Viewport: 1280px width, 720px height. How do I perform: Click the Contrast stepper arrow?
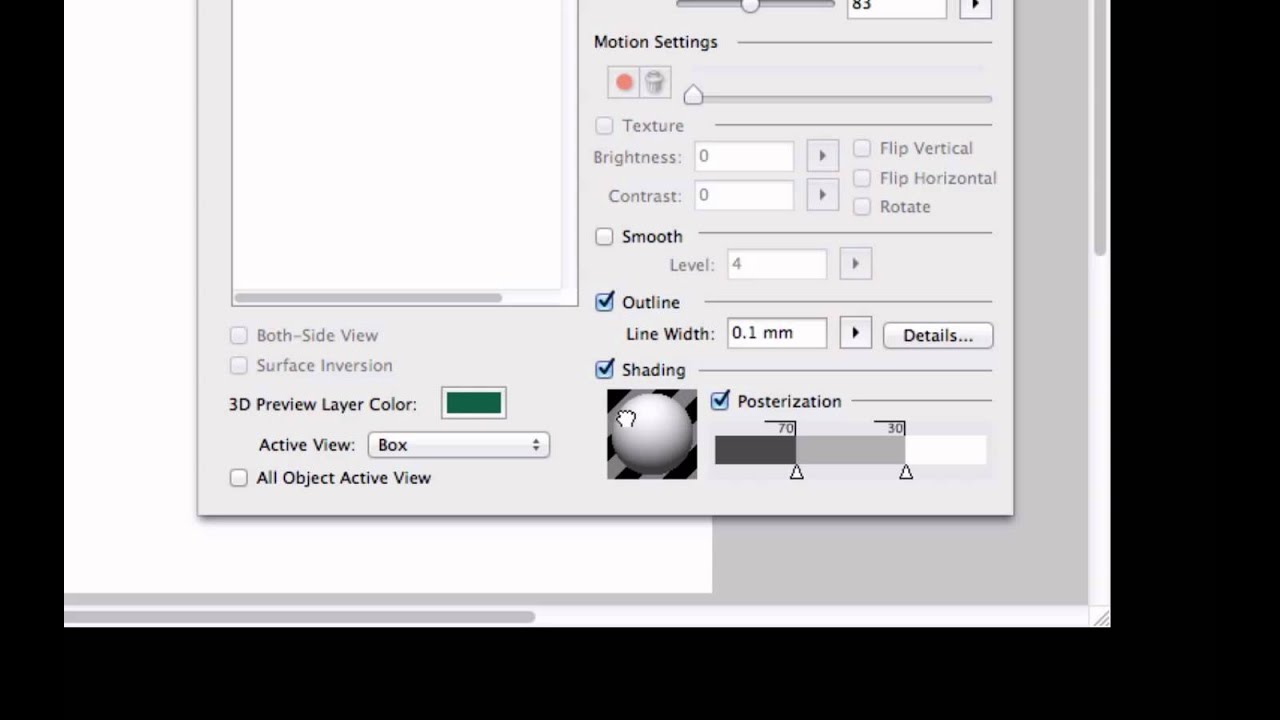coord(821,194)
